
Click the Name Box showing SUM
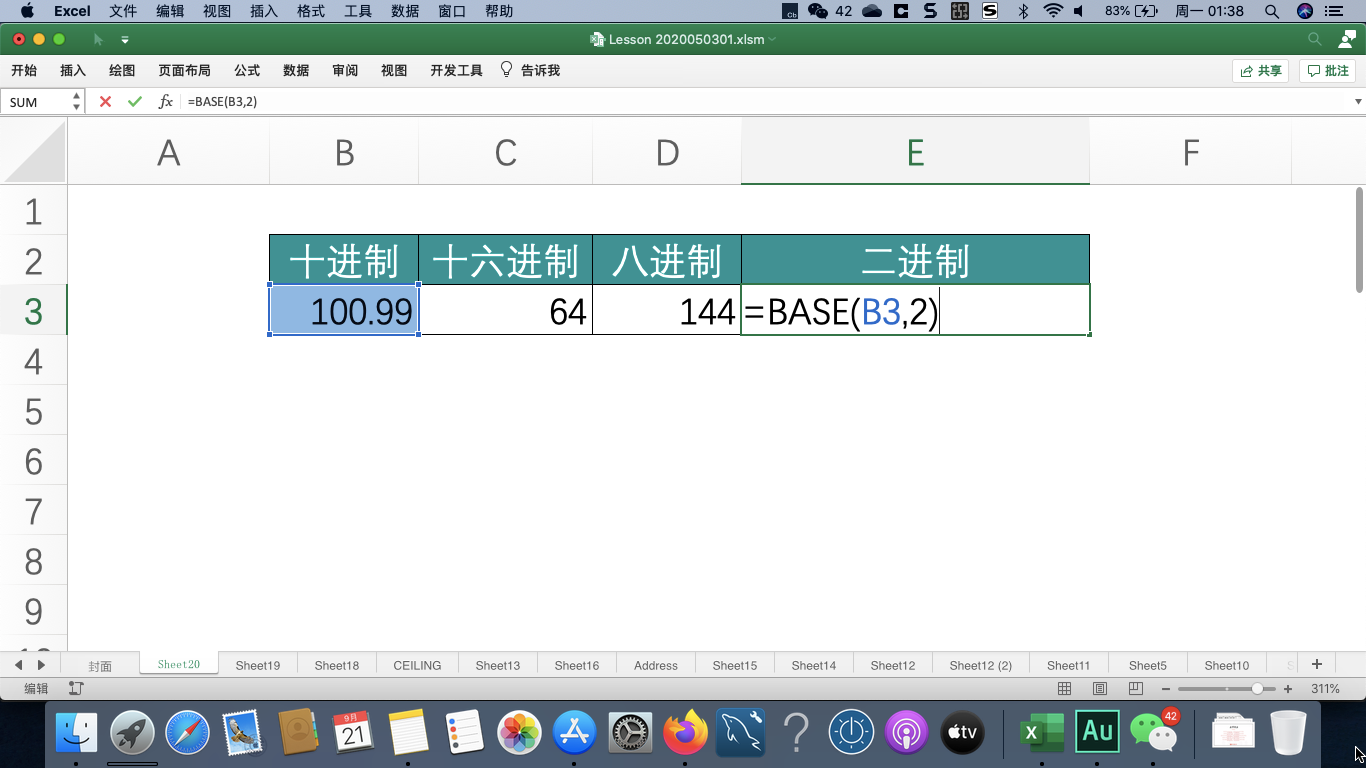[36, 102]
